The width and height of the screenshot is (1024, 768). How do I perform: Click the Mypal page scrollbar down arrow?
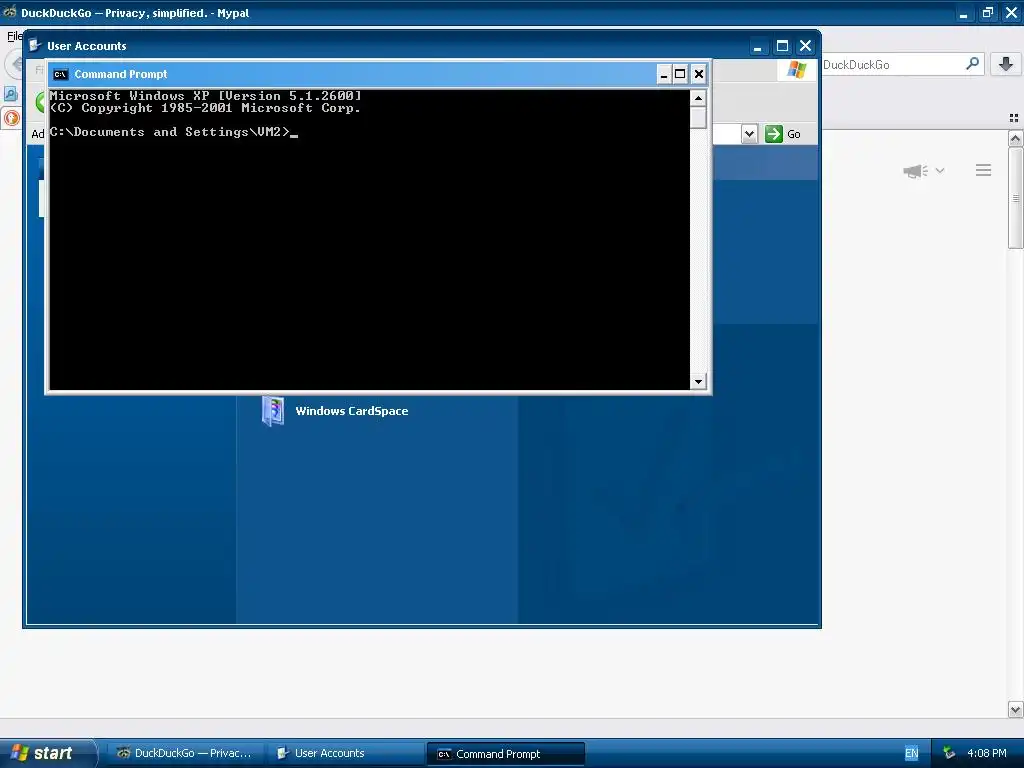coord(1015,709)
